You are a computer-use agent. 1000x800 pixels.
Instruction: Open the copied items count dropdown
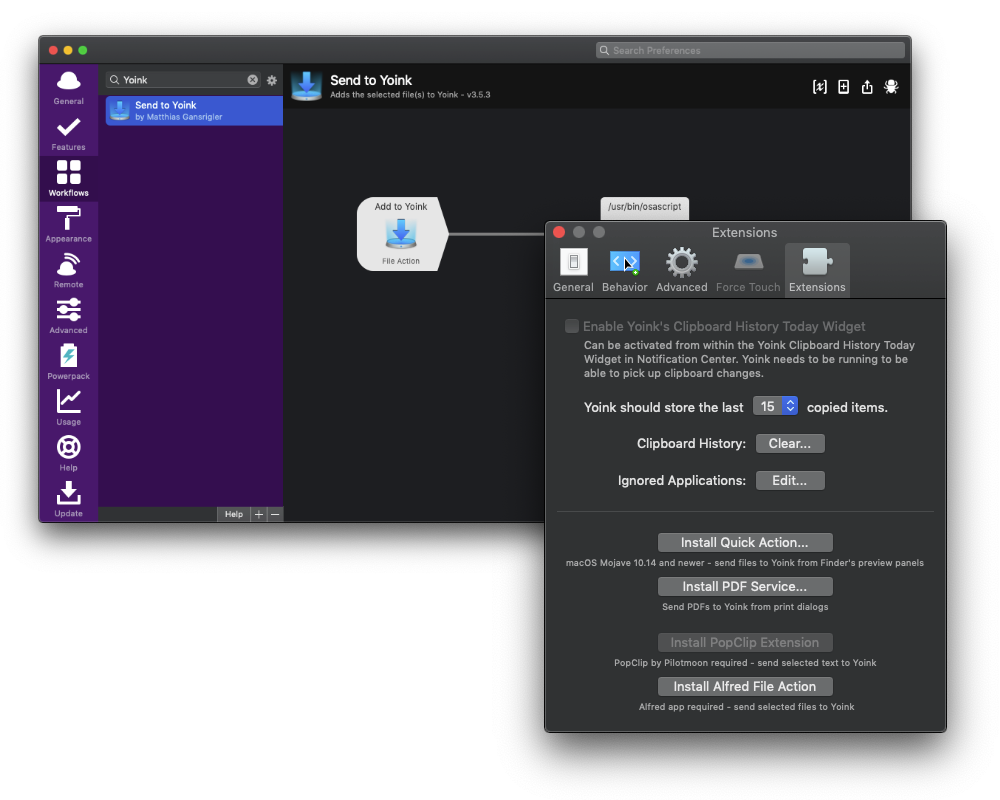tap(775, 406)
